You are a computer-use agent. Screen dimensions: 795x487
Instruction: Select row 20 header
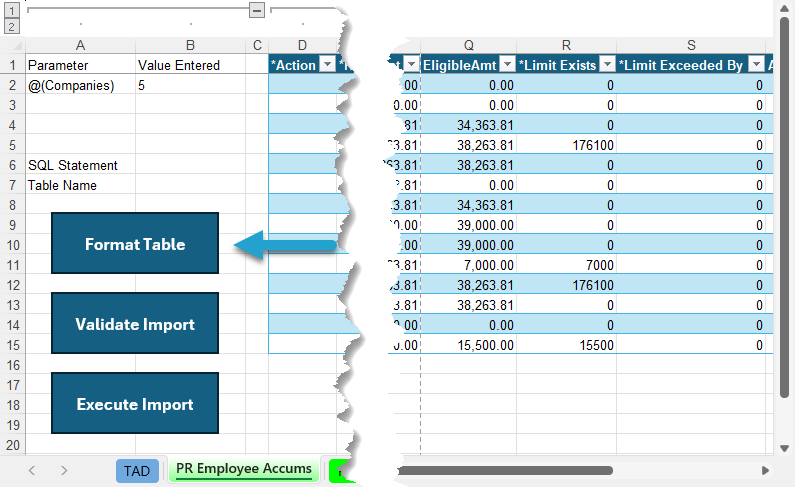[x=13, y=445]
